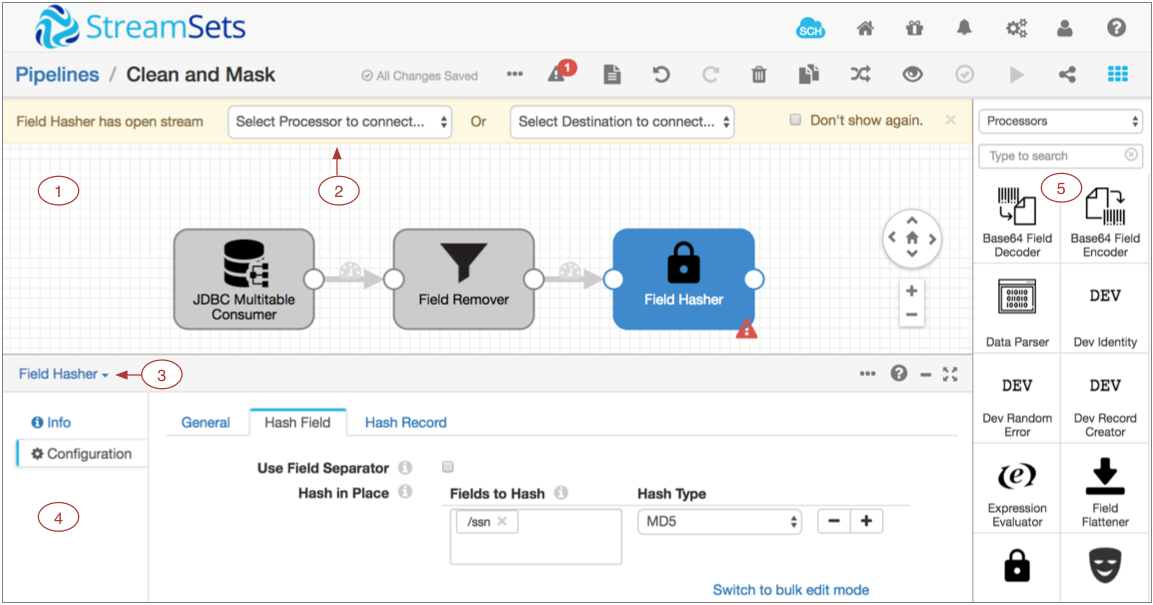This screenshot has width=1153, height=605.
Task: Preview pipeline using the eye icon
Action: click(911, 75)
